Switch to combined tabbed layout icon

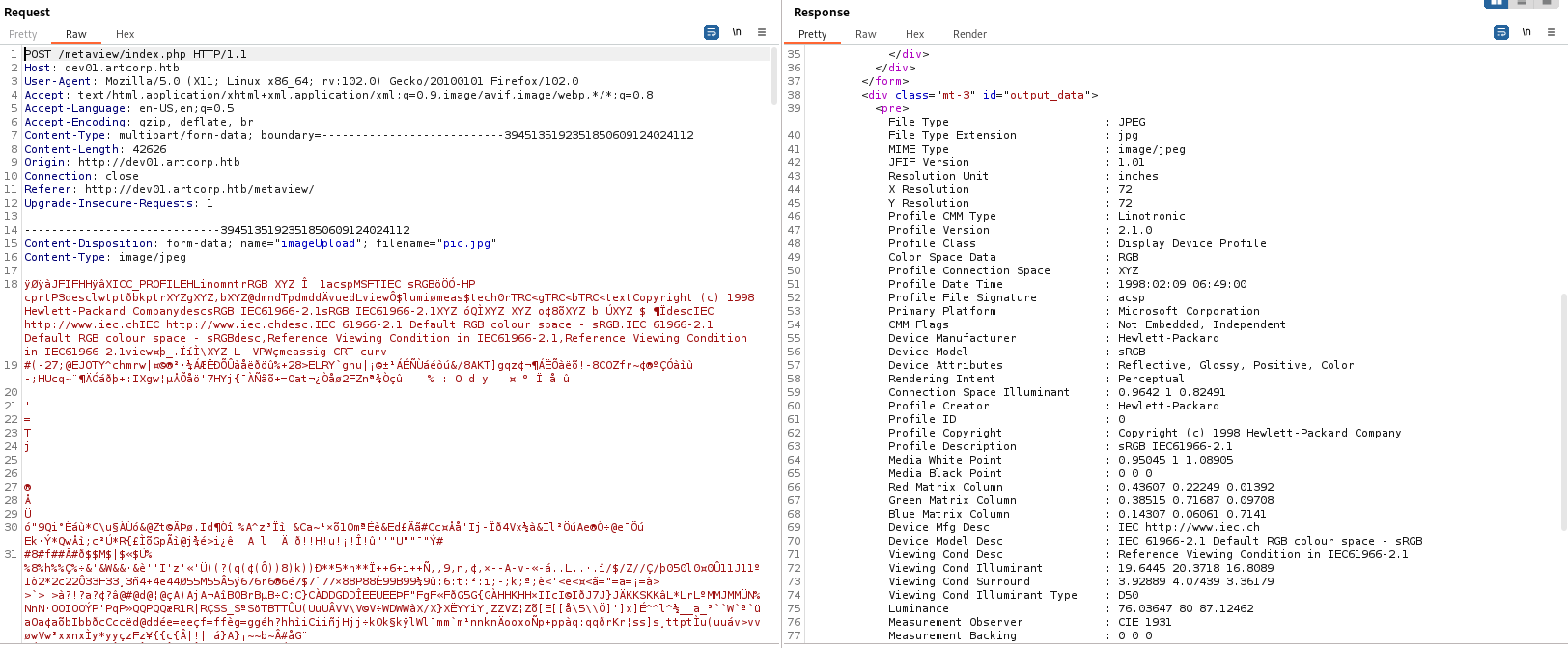pyautogui.click(x=1547, y=3)
